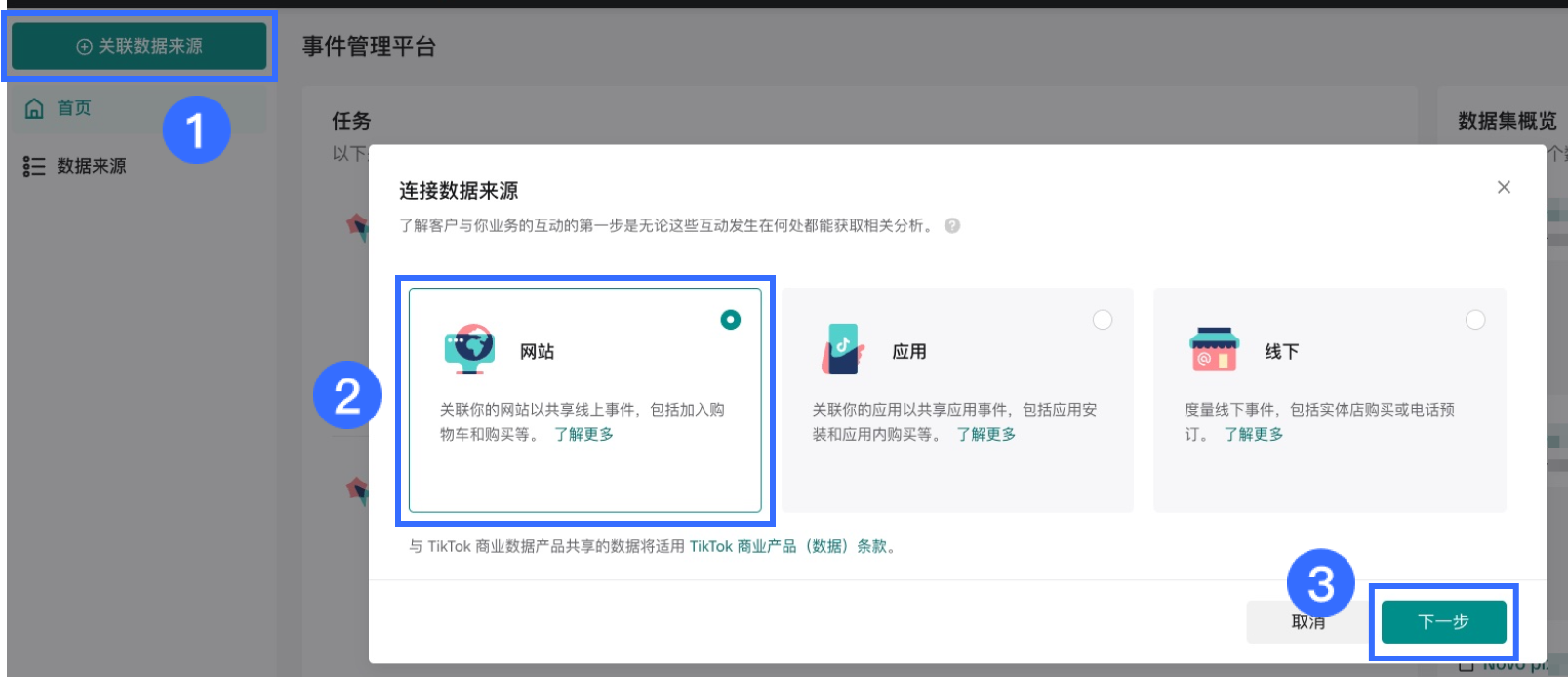The height and width of the screenshot is (677, 1568).
Task: Click the help question mark icon
Action: coord(952,225)
